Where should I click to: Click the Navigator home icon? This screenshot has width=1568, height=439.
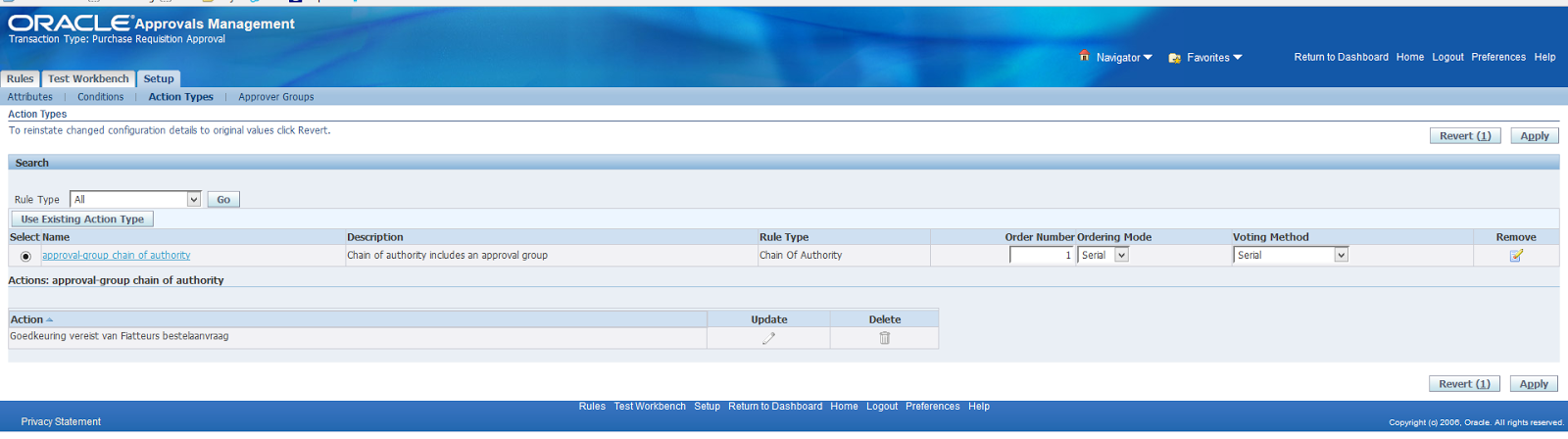click(x=1084, y=56)
